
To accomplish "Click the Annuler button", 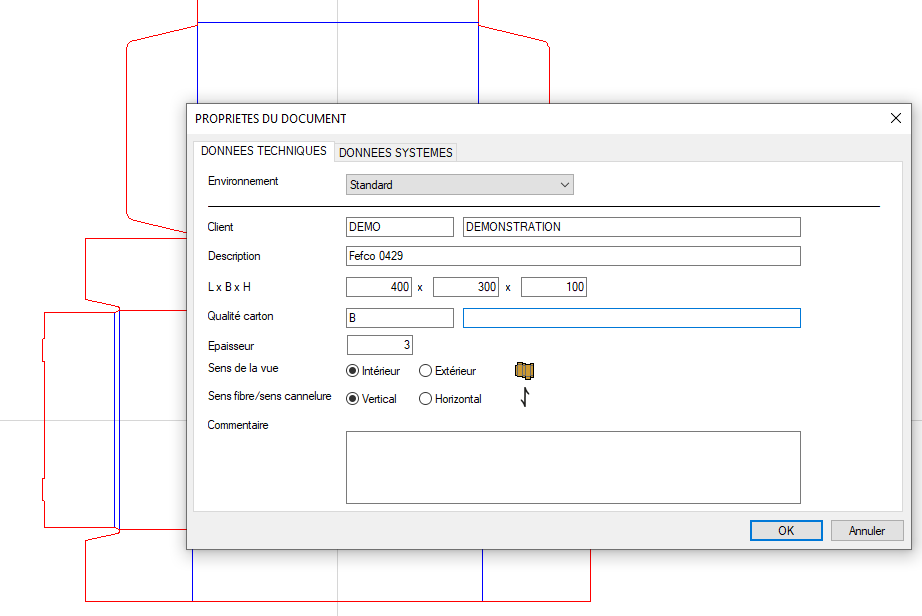I will [867, 530].
